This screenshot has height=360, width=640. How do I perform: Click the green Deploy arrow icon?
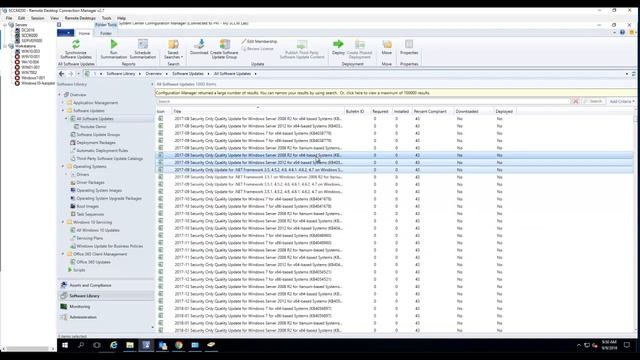[x=338, y=44]
